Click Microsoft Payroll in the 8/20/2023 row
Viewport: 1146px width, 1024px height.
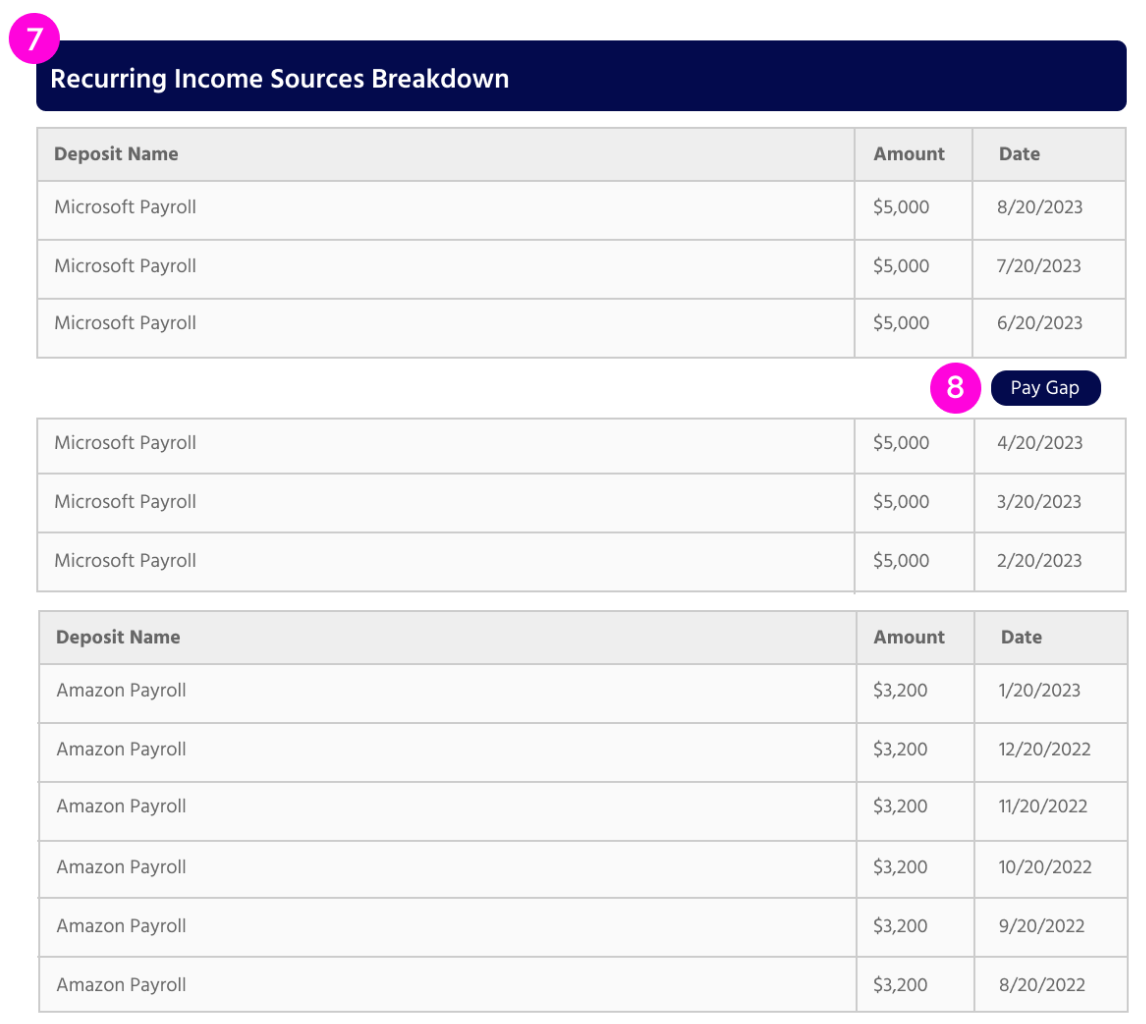pos(125,208)
